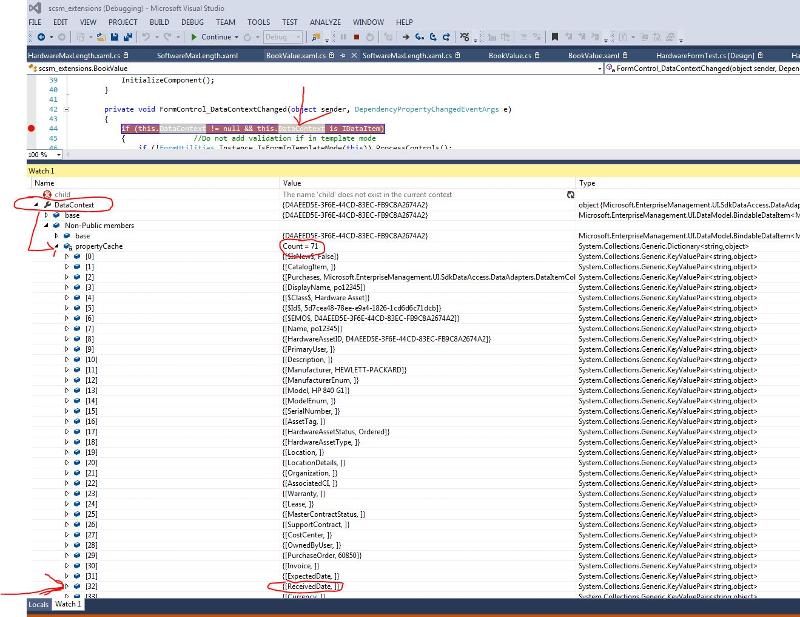
Task: Collapse the propertyCache node
Action: click(57, 246)
